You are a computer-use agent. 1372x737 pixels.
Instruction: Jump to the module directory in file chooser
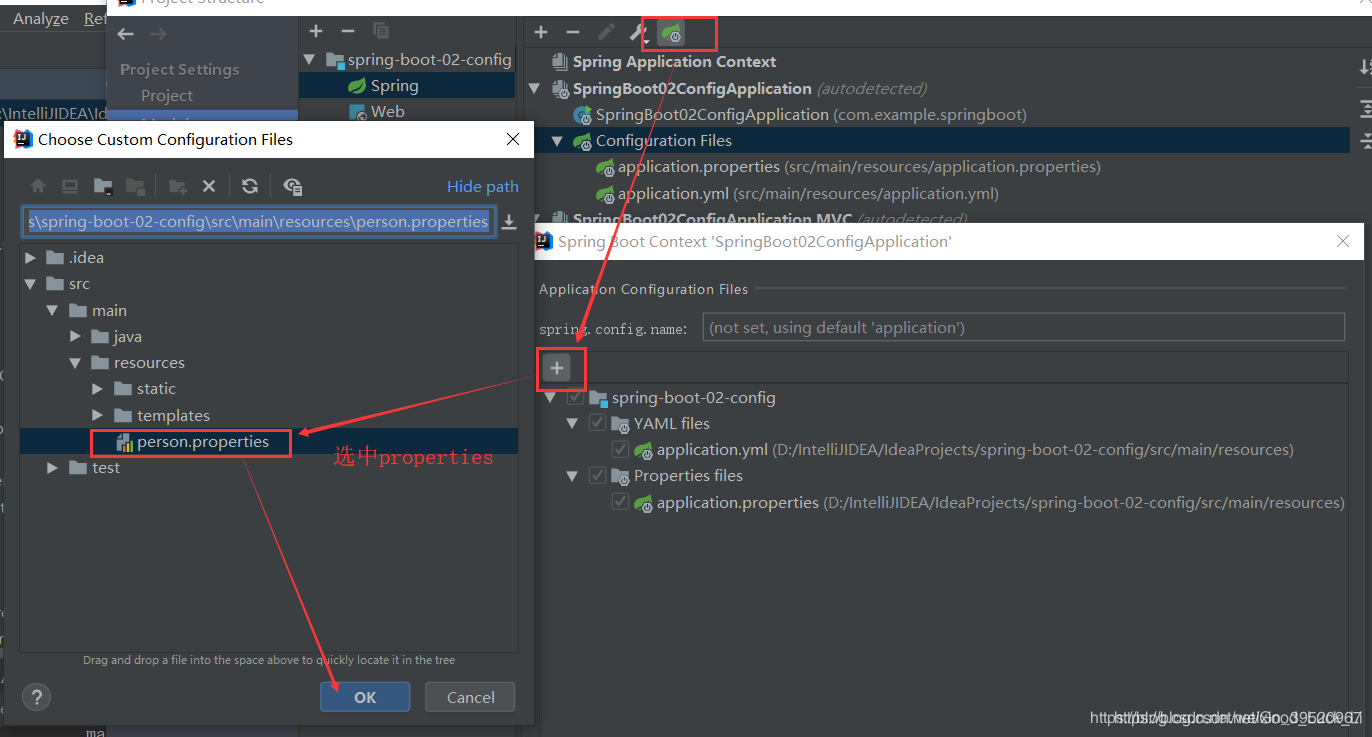tap(136, 186)
